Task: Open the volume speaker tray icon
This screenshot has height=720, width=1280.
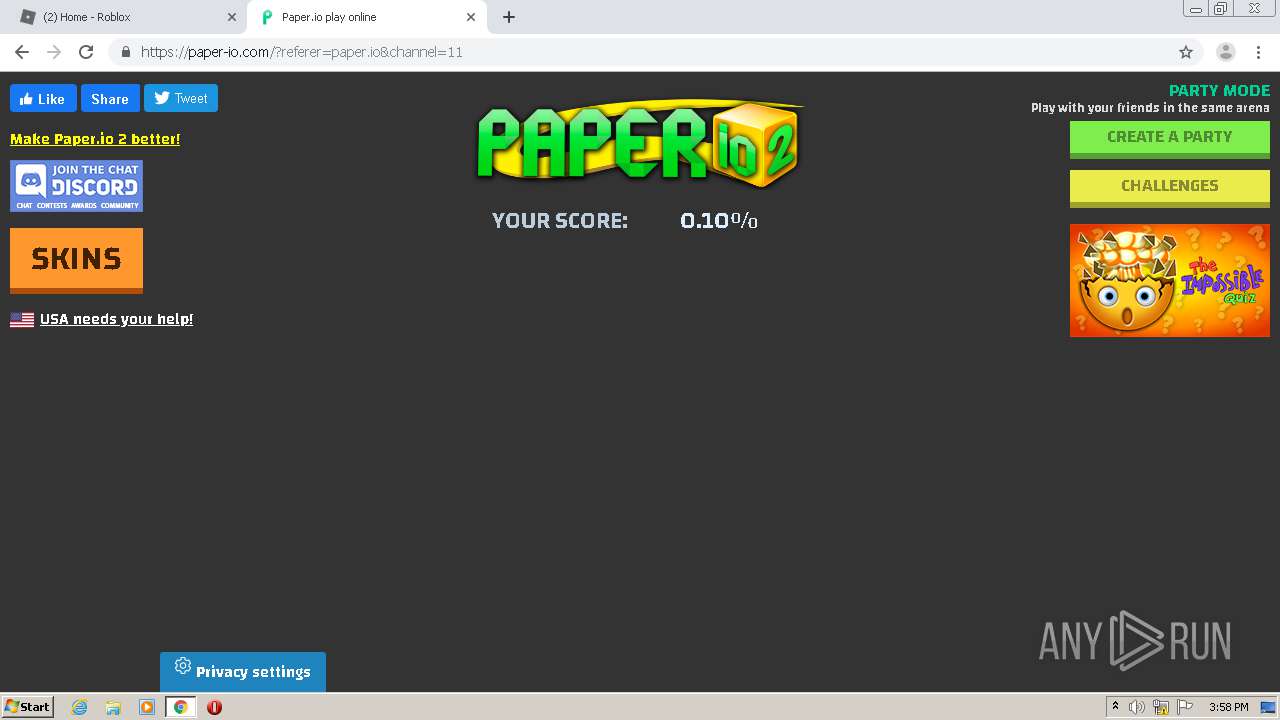Action: tap(1137, 707)
